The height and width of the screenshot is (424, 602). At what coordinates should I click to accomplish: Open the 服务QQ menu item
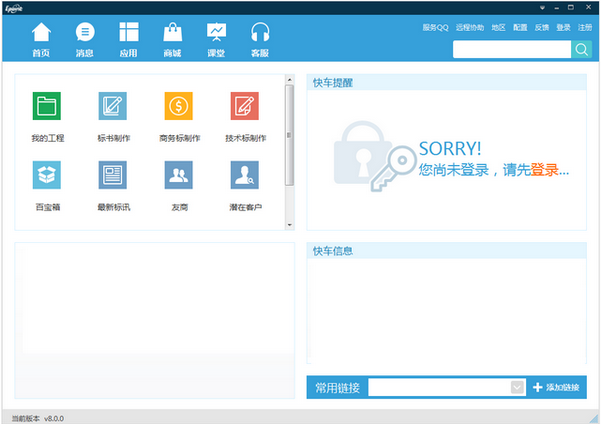point(435,27)
